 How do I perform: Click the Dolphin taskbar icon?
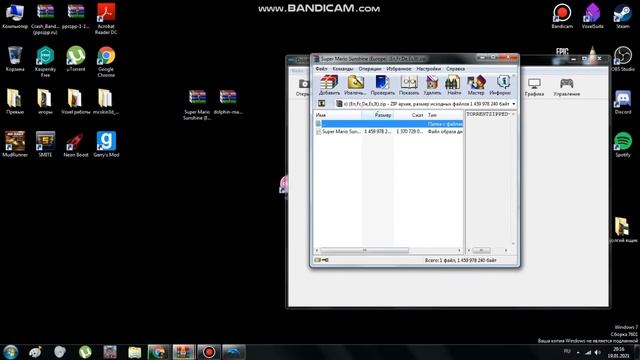click(x=233, y=352)
